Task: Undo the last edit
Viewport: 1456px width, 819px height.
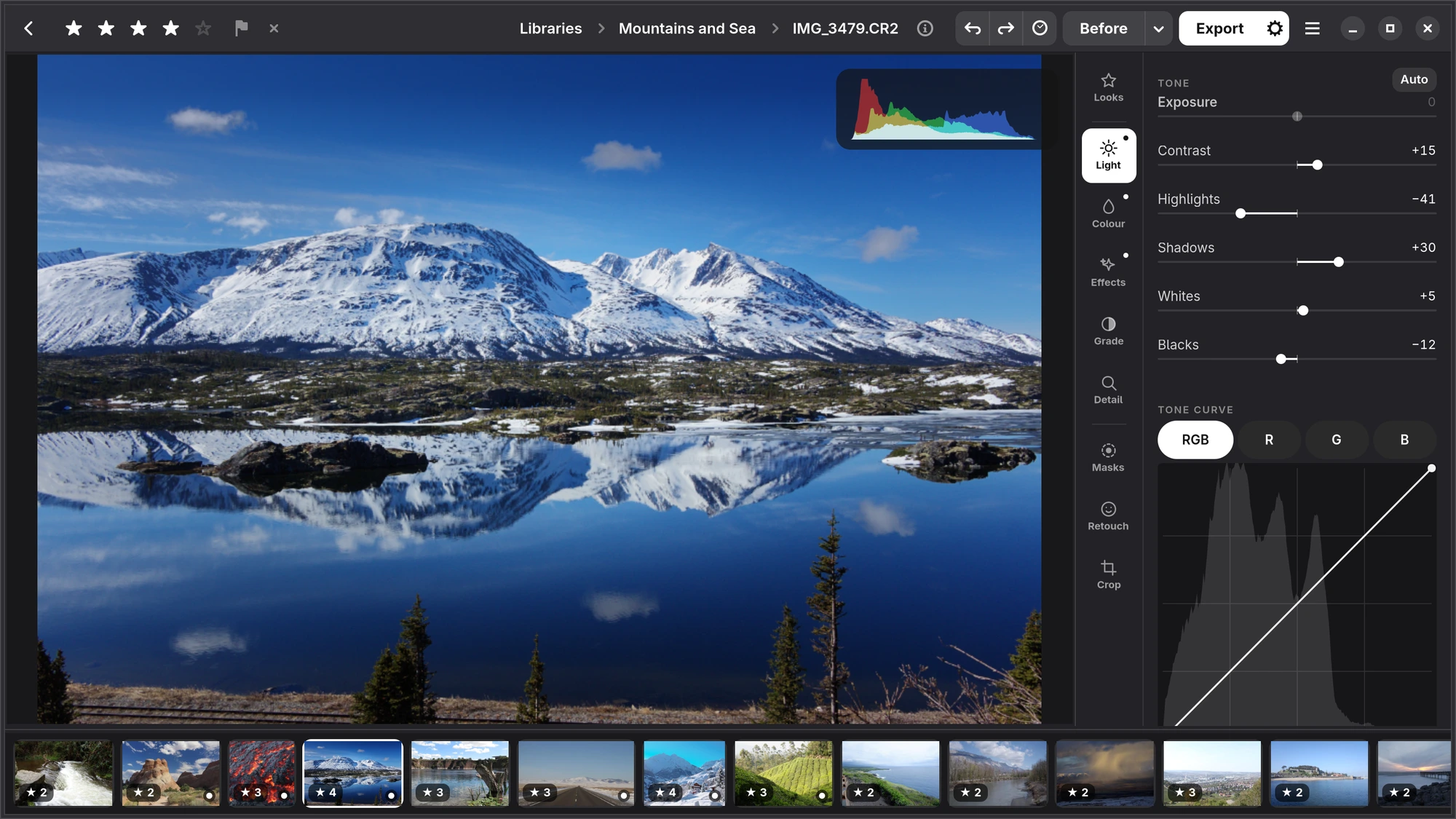Action: [973, 28]
